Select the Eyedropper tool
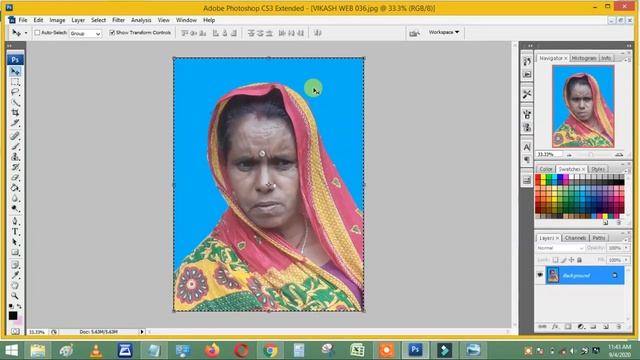 tap(15, 275)
